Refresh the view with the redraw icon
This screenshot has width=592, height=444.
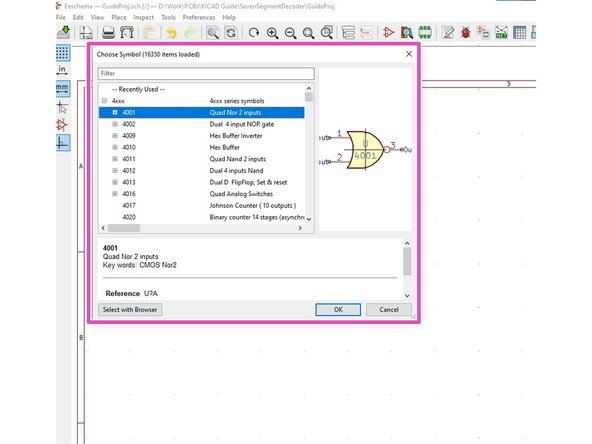tap(254, 32)
